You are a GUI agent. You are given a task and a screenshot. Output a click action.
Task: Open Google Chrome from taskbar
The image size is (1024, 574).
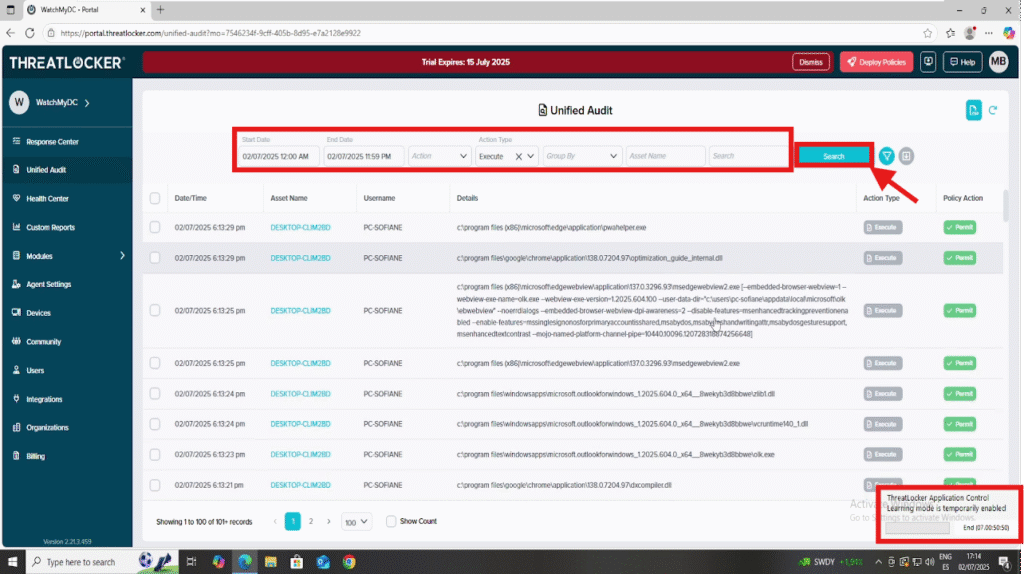pos(349,562)
